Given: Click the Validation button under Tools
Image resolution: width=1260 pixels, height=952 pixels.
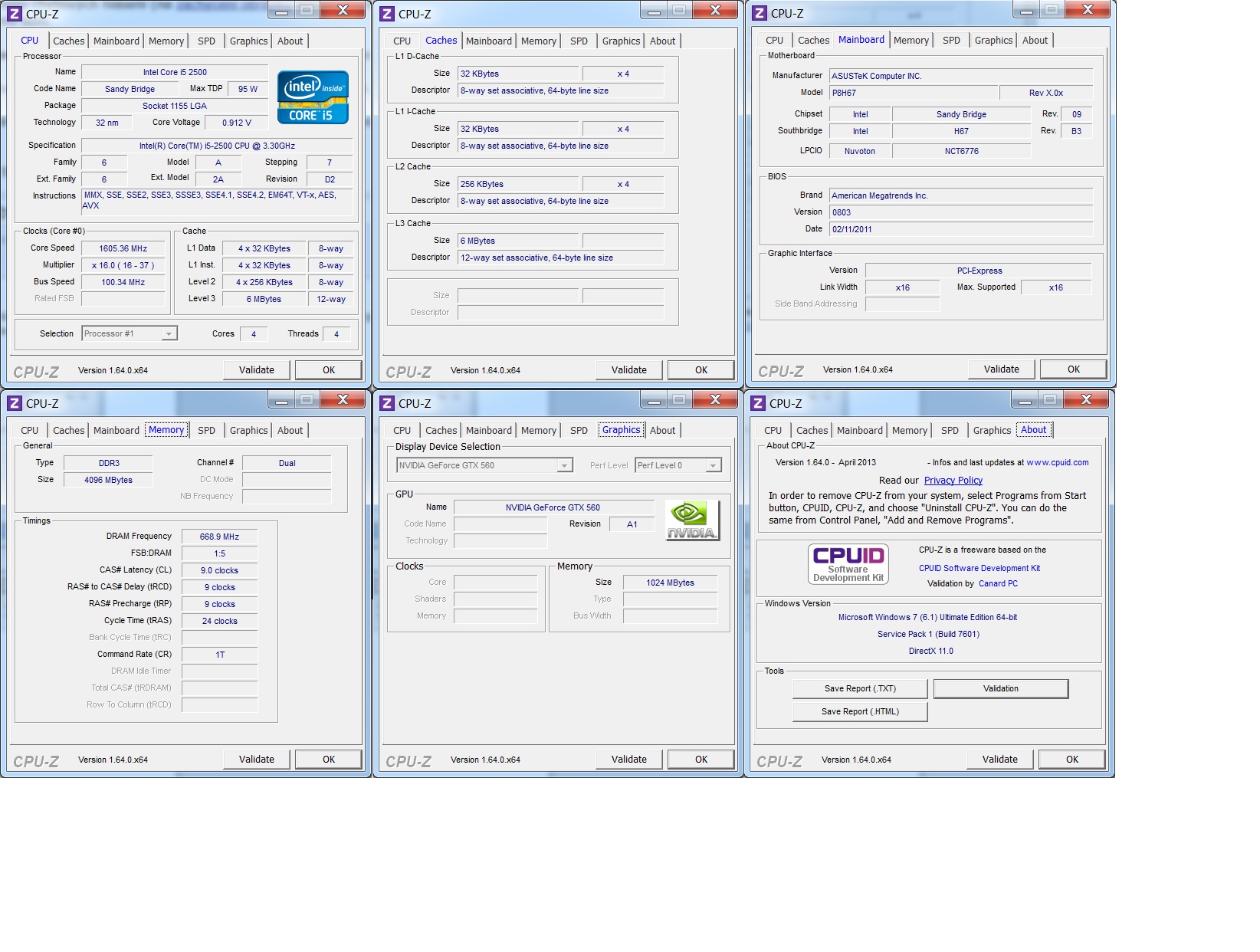Looking at the screenshot, I should pyautogui.click(x=1001, y=689).
